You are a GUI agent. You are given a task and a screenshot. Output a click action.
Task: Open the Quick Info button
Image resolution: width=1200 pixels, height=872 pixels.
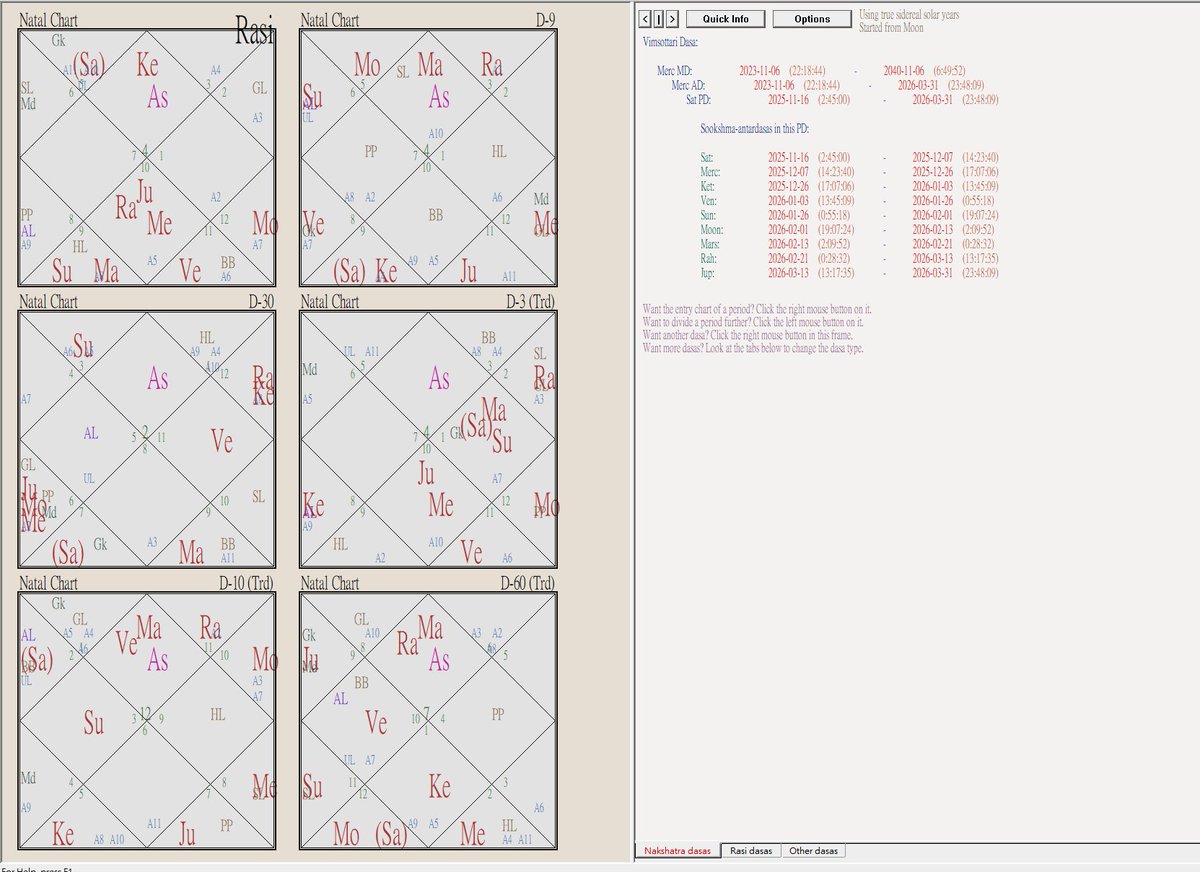[725, 19]
